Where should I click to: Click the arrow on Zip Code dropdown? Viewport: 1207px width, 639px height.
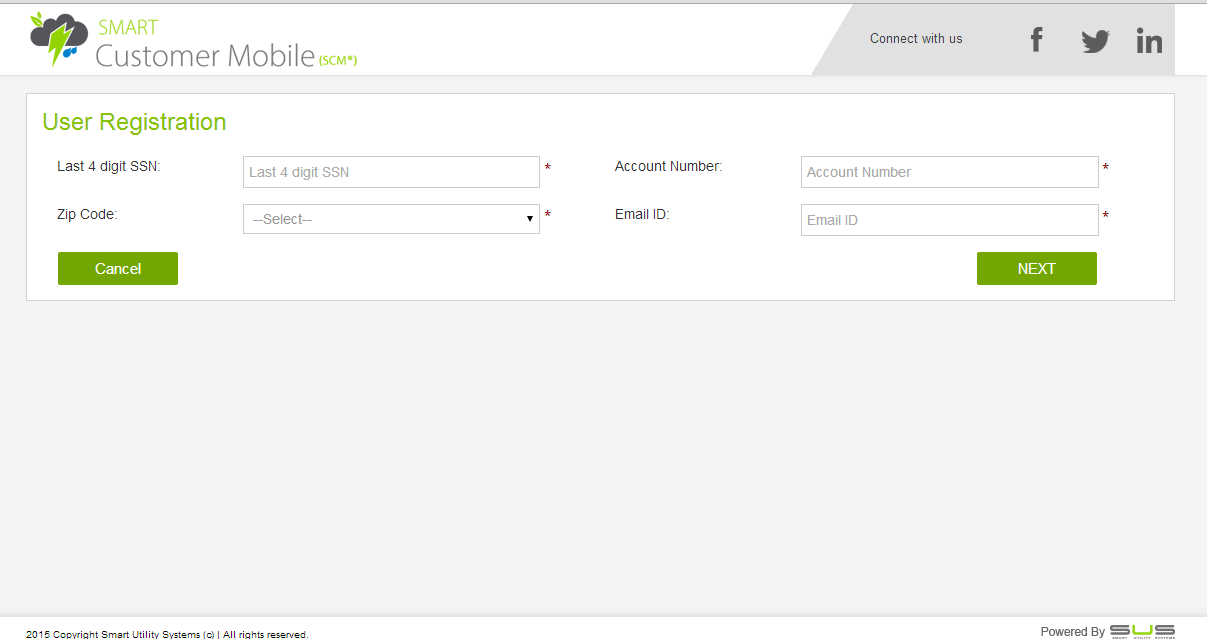click(530, 219)
